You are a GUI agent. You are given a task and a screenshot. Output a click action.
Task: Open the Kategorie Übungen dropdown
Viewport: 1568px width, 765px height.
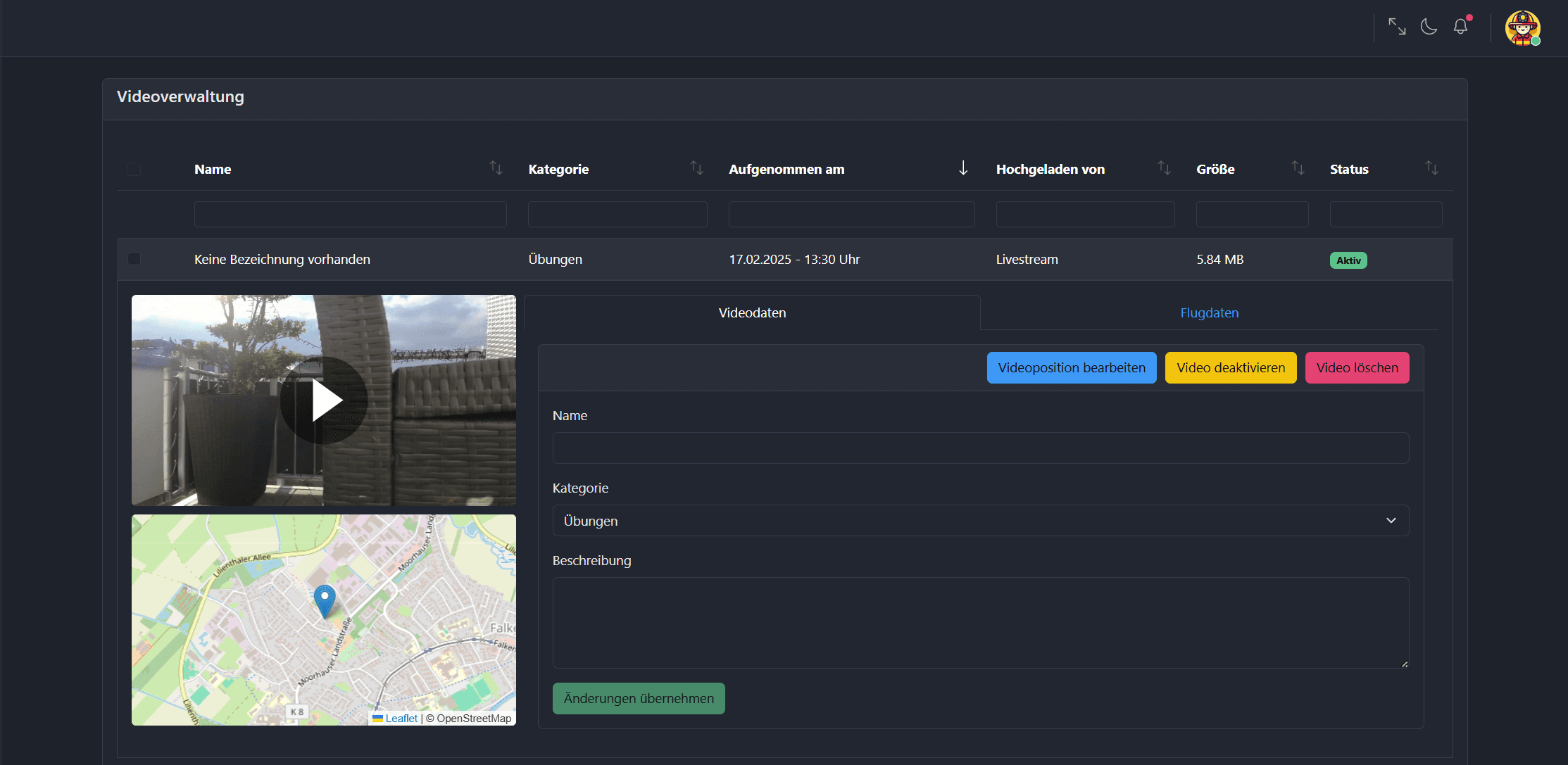click(980, 521)
